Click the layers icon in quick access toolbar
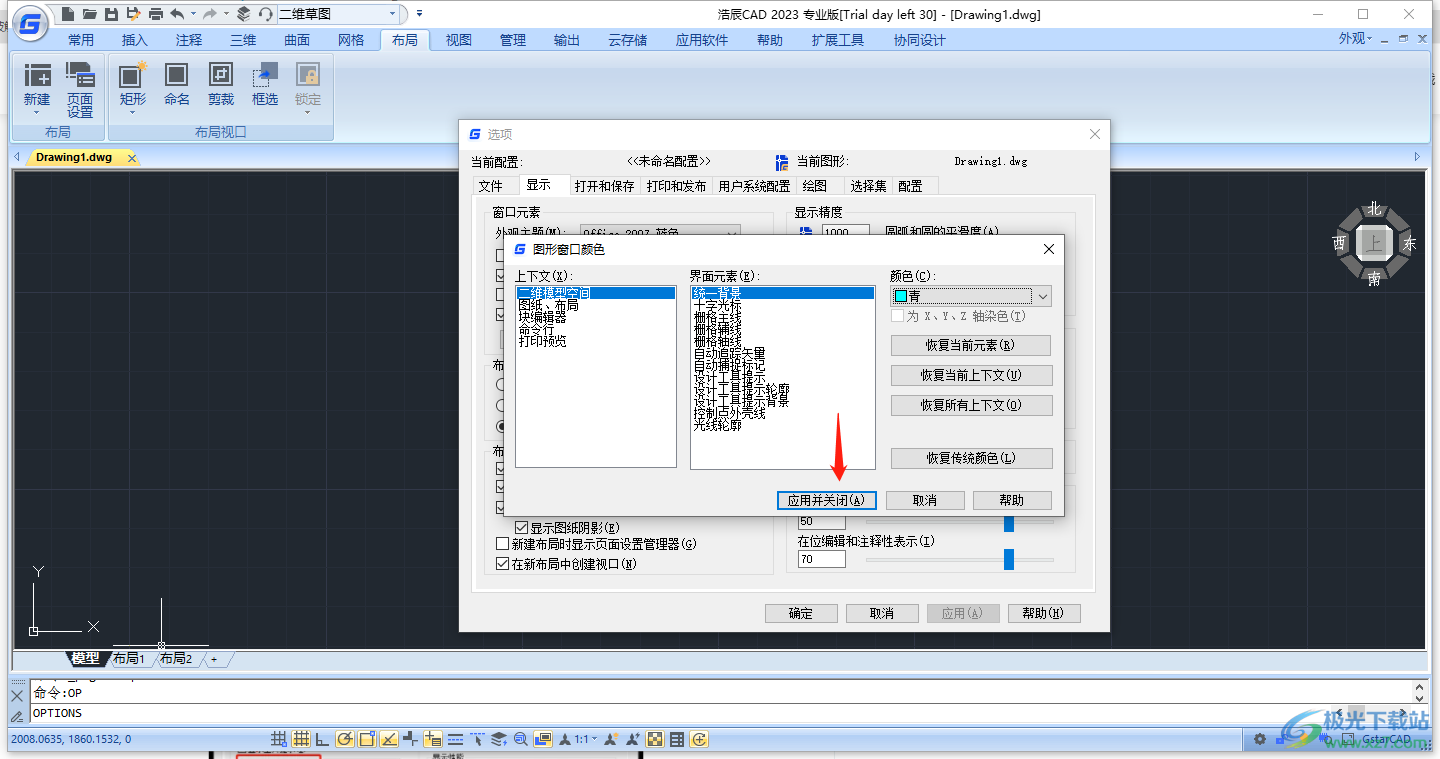Viewport: 1440px width, 759px height. pos(243,14)
